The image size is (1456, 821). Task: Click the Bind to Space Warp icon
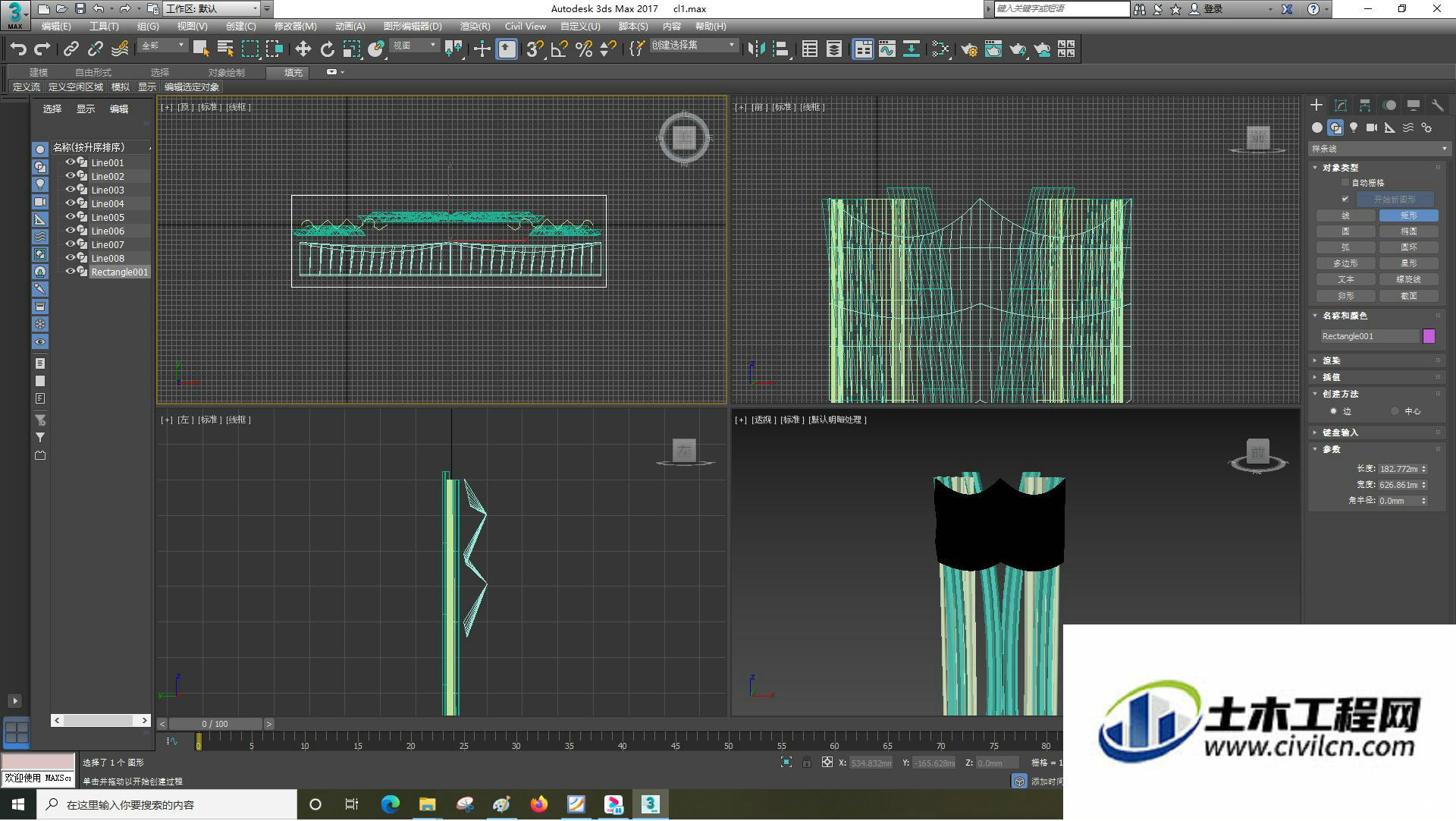(x=120, y=49)
